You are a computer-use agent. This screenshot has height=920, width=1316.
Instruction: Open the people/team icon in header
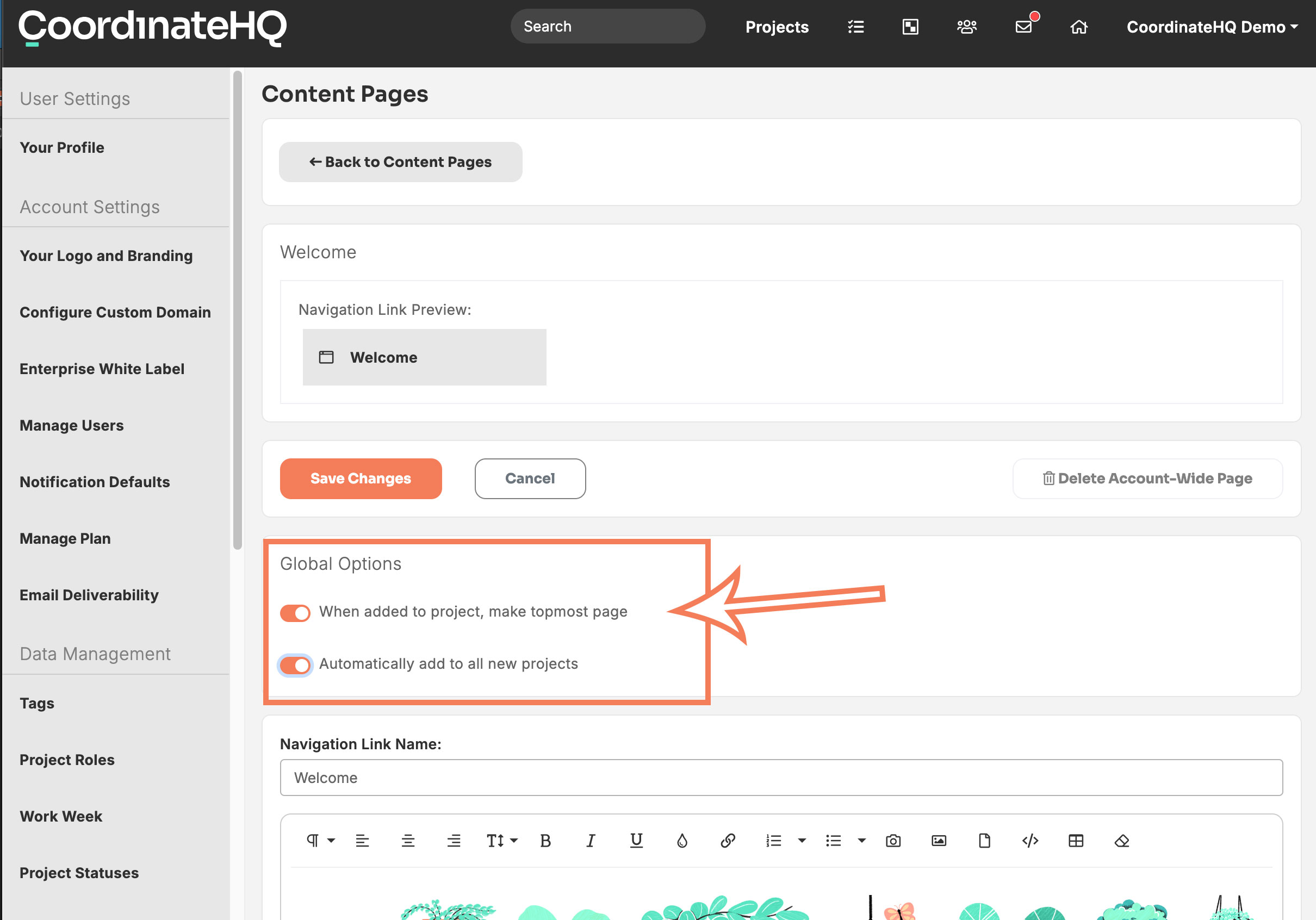pos(966,27)
